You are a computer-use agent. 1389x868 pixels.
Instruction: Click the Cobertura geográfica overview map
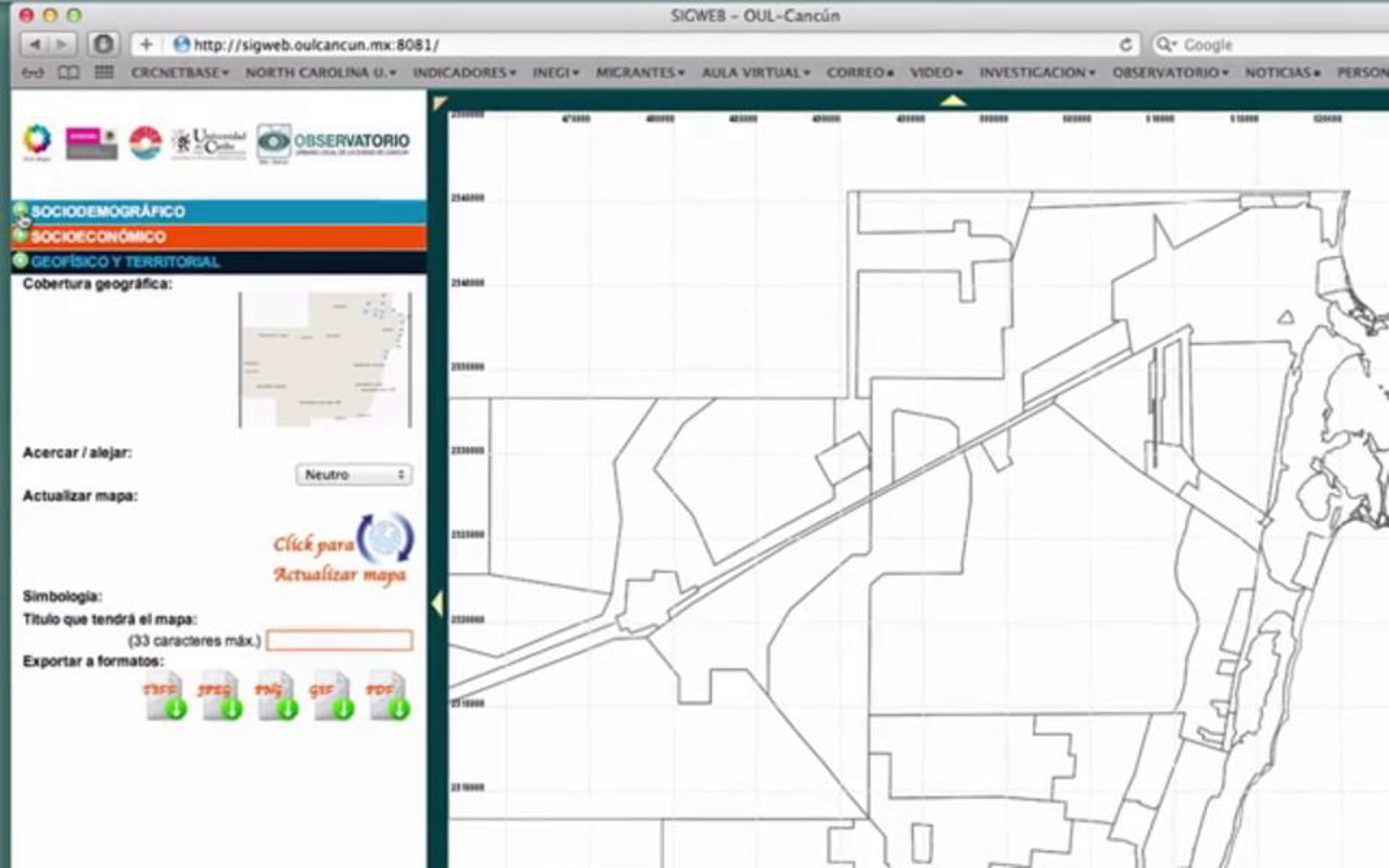pyautogui.click(x=325, y=360)
